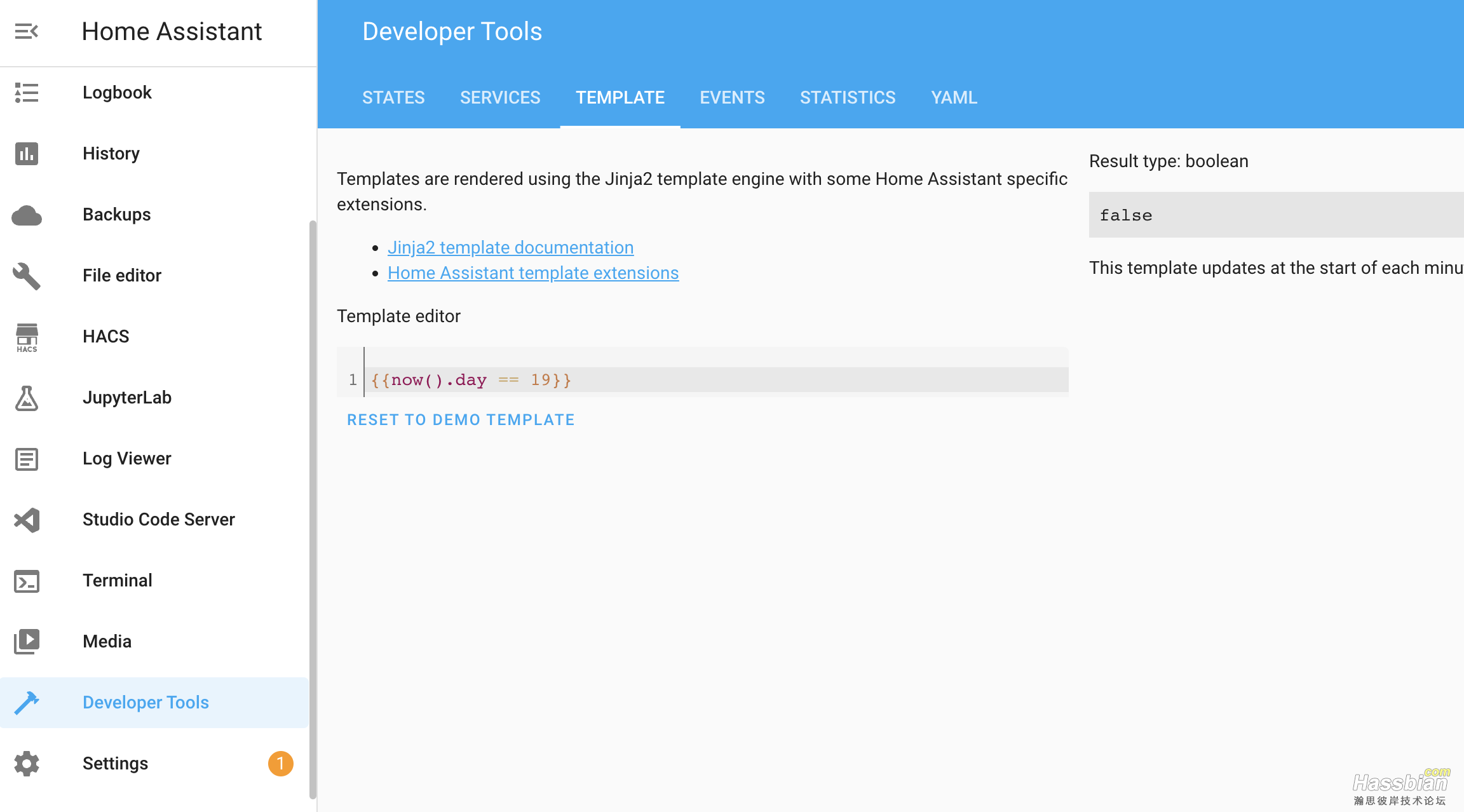Screen dimensions: 1464x812
Task: Collapse the sidebar with the menu icon
Action: 27,31
